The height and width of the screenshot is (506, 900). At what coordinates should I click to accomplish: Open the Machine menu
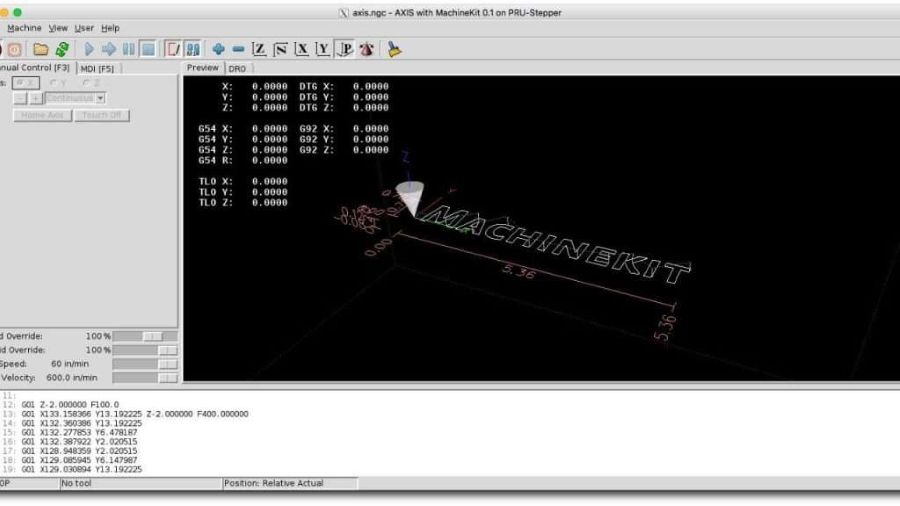point(24,28)
